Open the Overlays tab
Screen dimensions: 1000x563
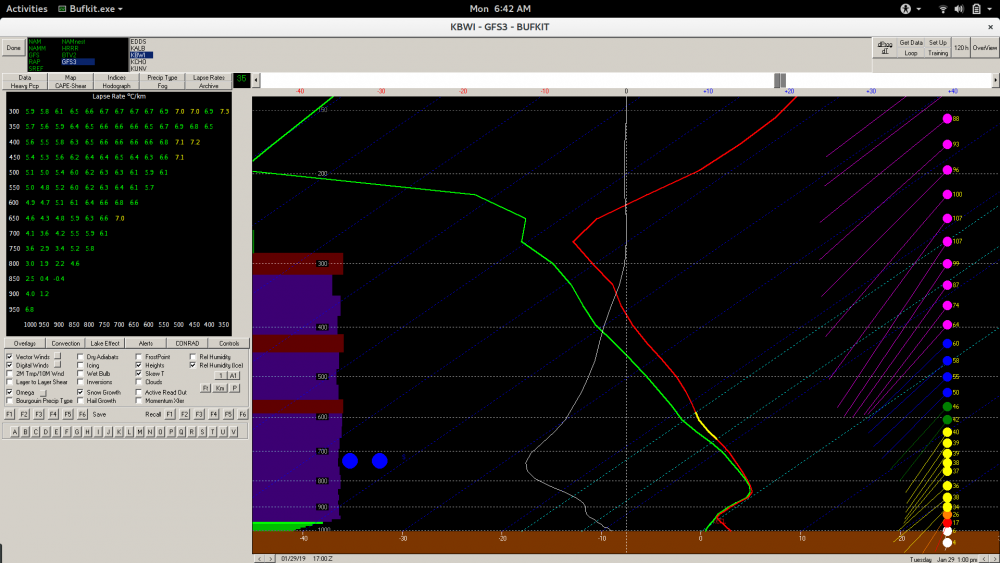click(25, 343)
